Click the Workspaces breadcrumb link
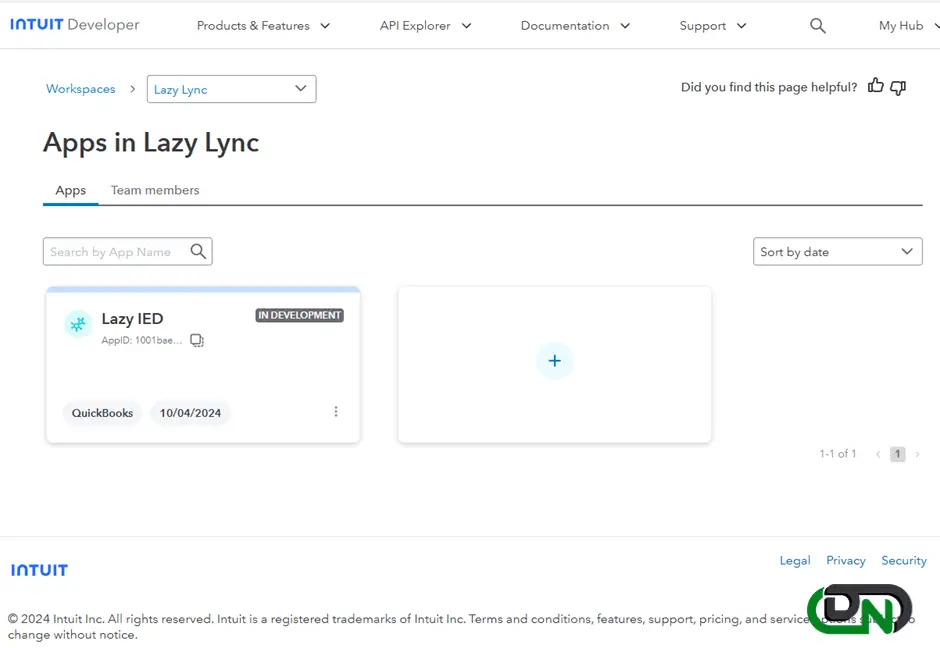 pos(80,89)
